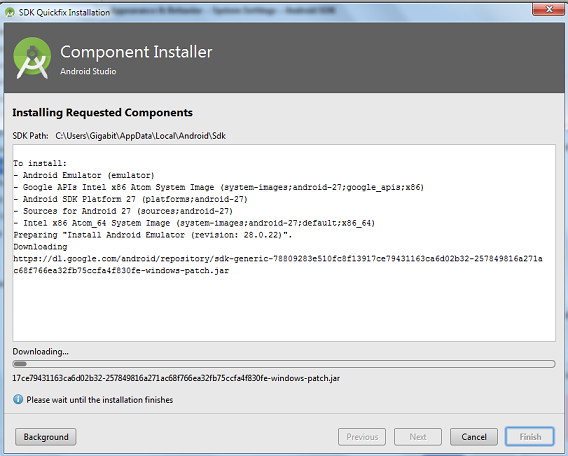Viewport: 568px width, 456px height.
Task: Close the SDK Quickfix Installation window
Action: click(548, 9)
